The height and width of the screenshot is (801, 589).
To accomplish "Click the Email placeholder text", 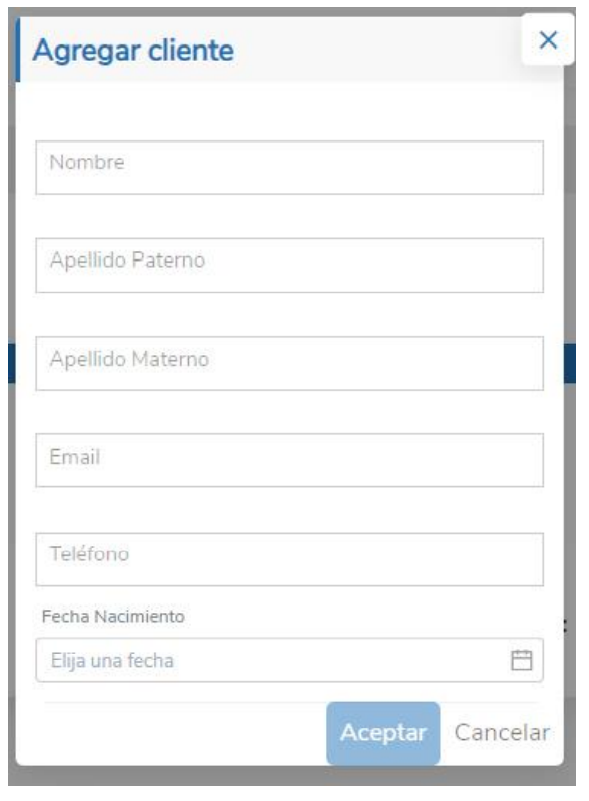I will pyautogui.click(x=75, y=457).
